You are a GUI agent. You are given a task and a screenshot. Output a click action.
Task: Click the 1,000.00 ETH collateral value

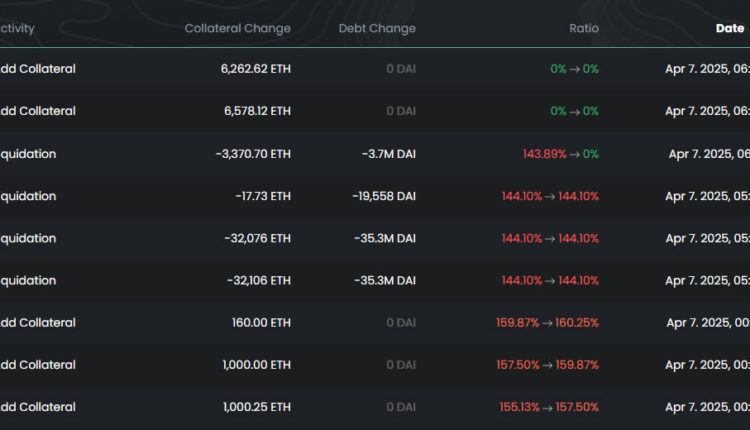[256, 365]
